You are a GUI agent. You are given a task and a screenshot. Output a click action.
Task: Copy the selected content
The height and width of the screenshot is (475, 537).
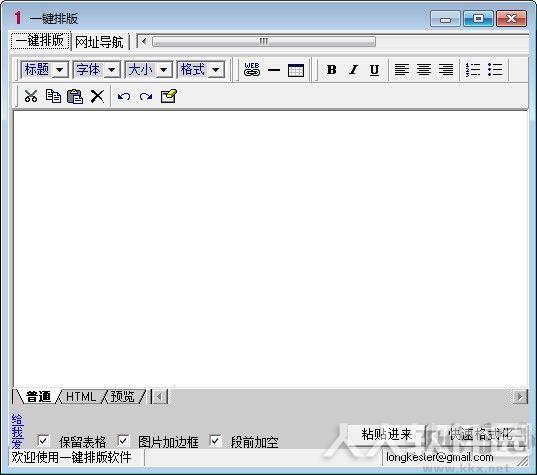53,96
